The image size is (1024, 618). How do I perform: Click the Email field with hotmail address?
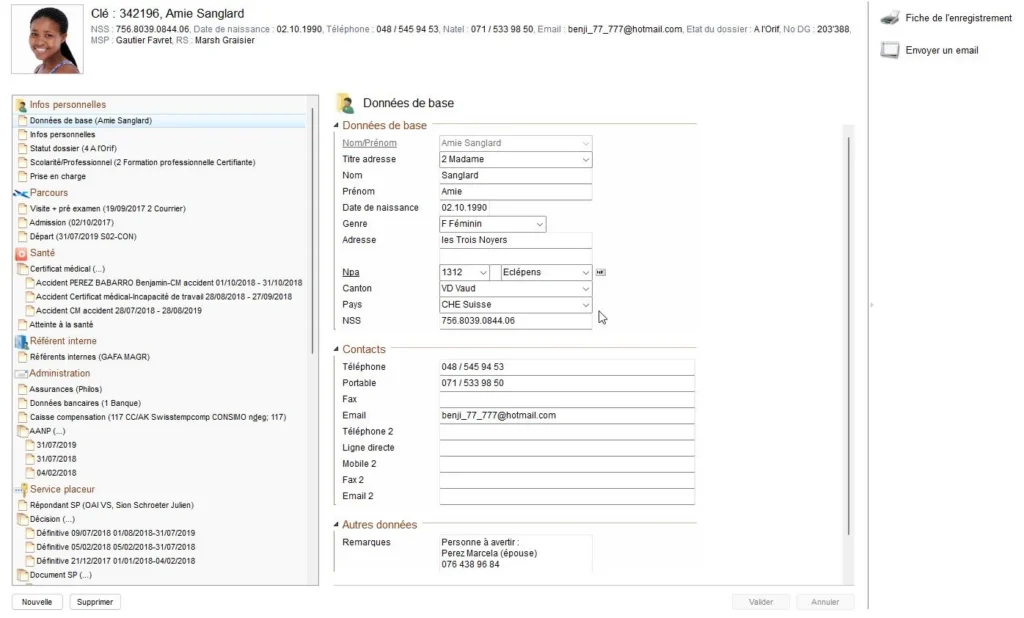[567, 415]
